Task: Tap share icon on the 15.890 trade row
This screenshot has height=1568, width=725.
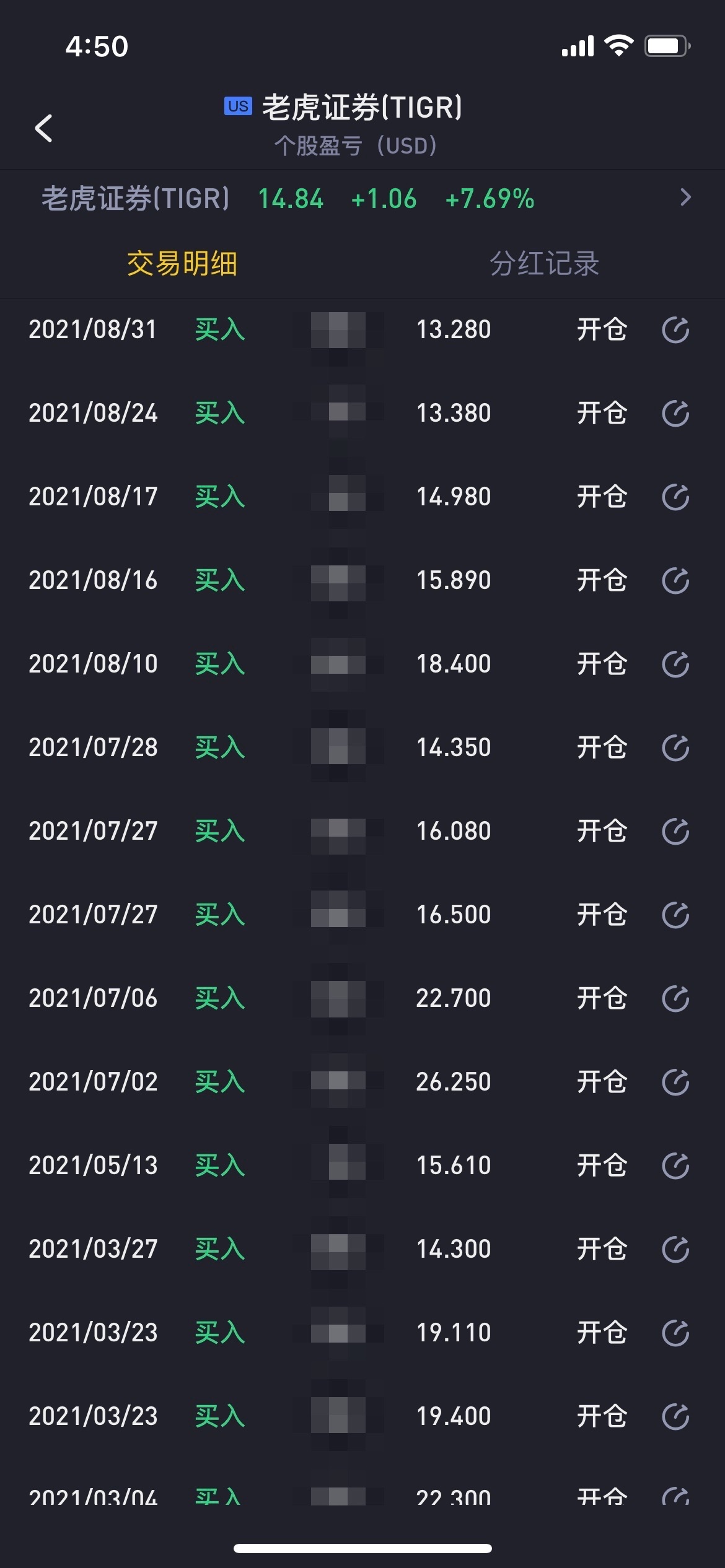Action: pyautogui.click(x=675, y=580)
